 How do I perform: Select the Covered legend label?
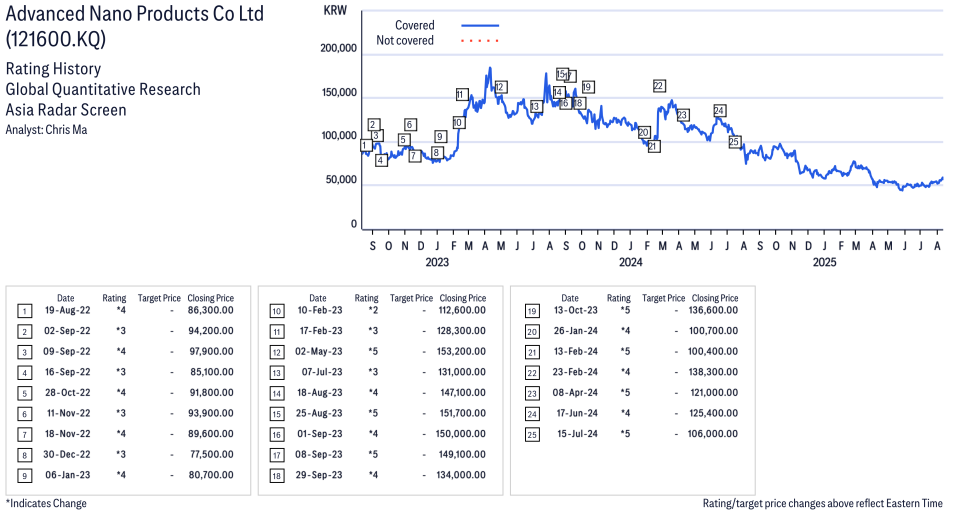point(415,26)
